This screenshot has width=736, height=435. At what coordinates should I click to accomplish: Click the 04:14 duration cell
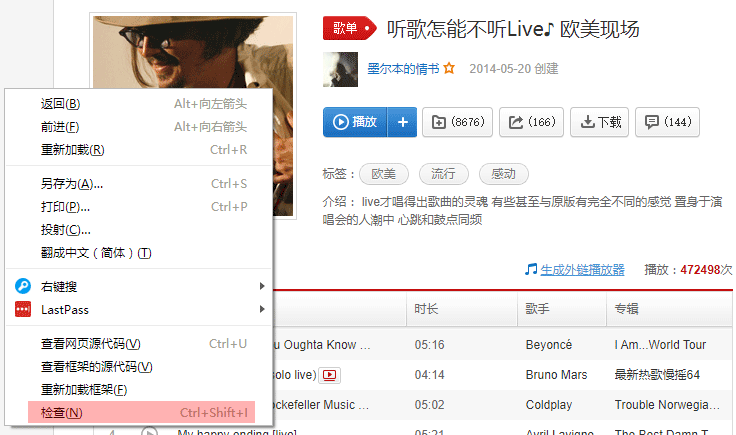429,375
